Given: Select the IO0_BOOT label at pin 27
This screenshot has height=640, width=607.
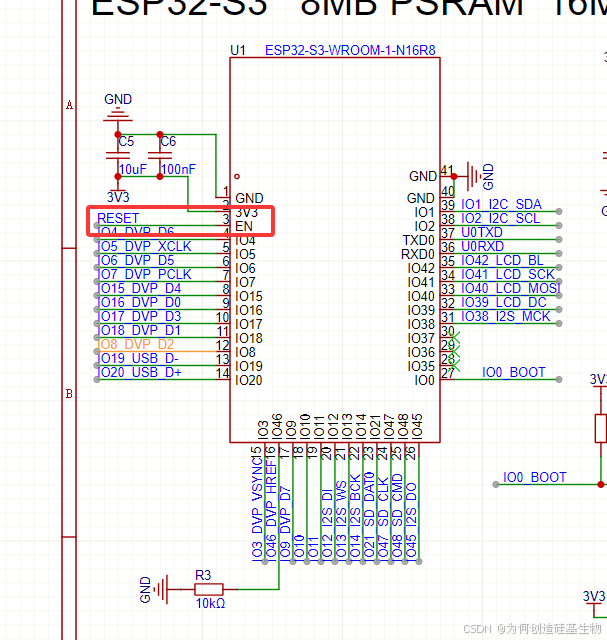Looking at the screenshot, I should [x=514, y=372].
